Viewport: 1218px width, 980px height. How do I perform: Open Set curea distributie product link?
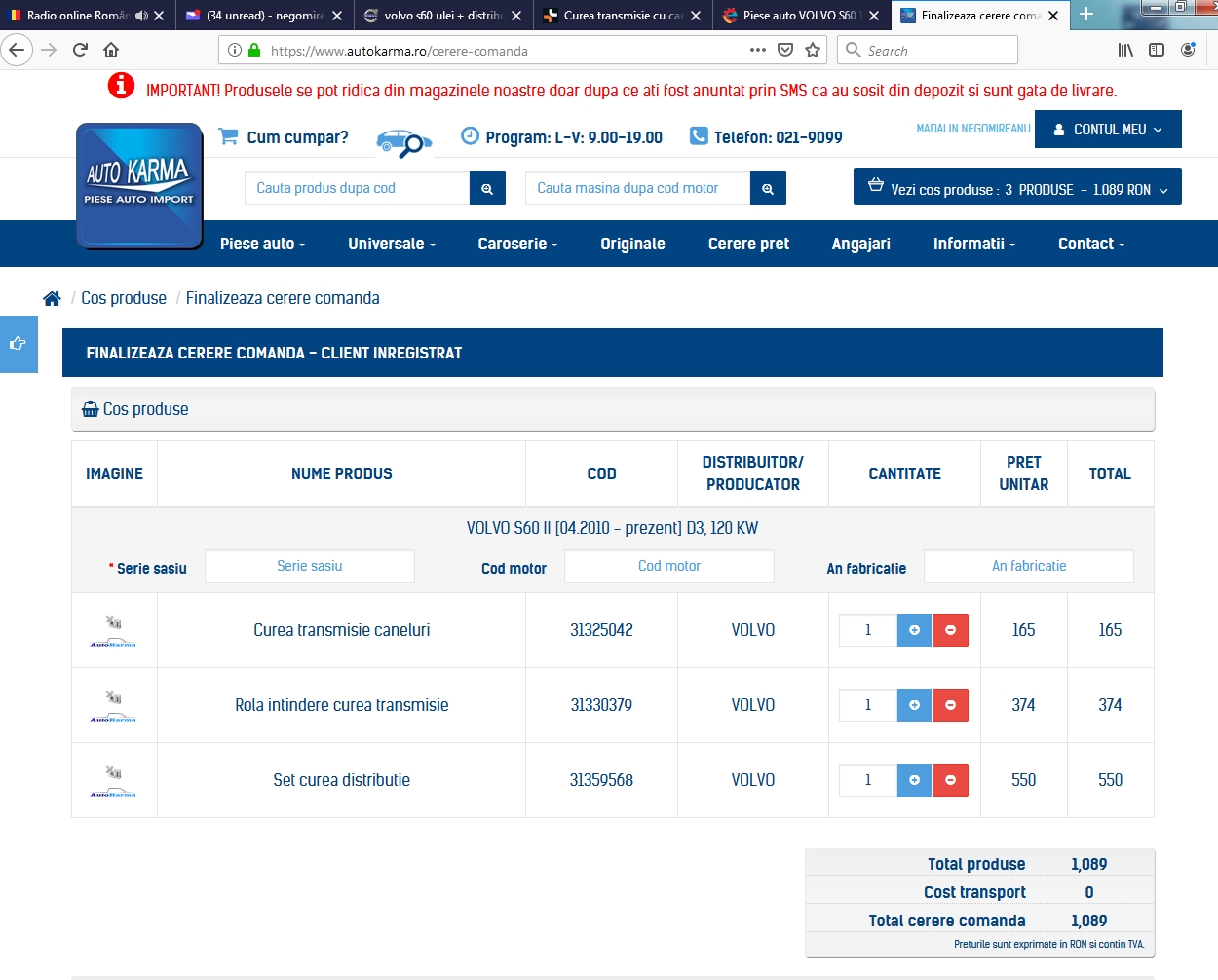click(x=342, y=780)
